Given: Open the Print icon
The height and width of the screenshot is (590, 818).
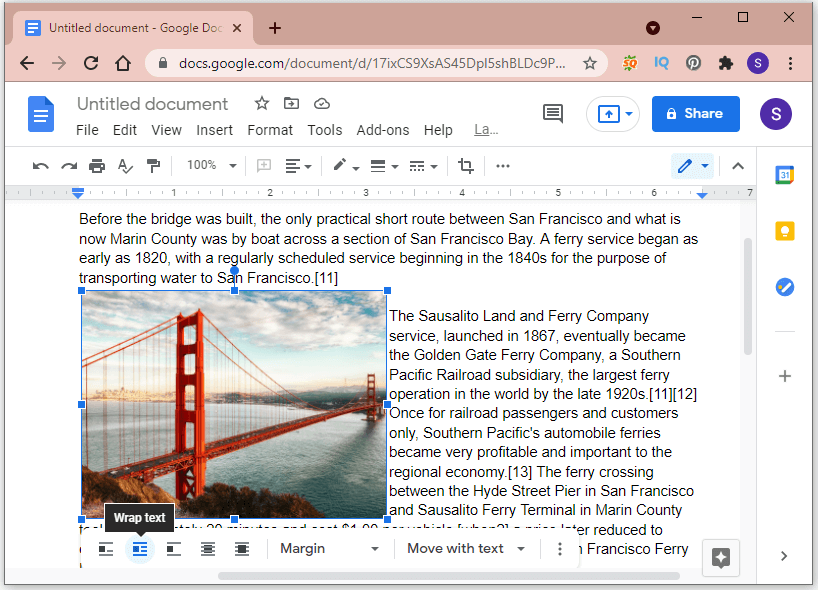Looking at the screenshot, I should pyautogui.click(x=97, y=165).
